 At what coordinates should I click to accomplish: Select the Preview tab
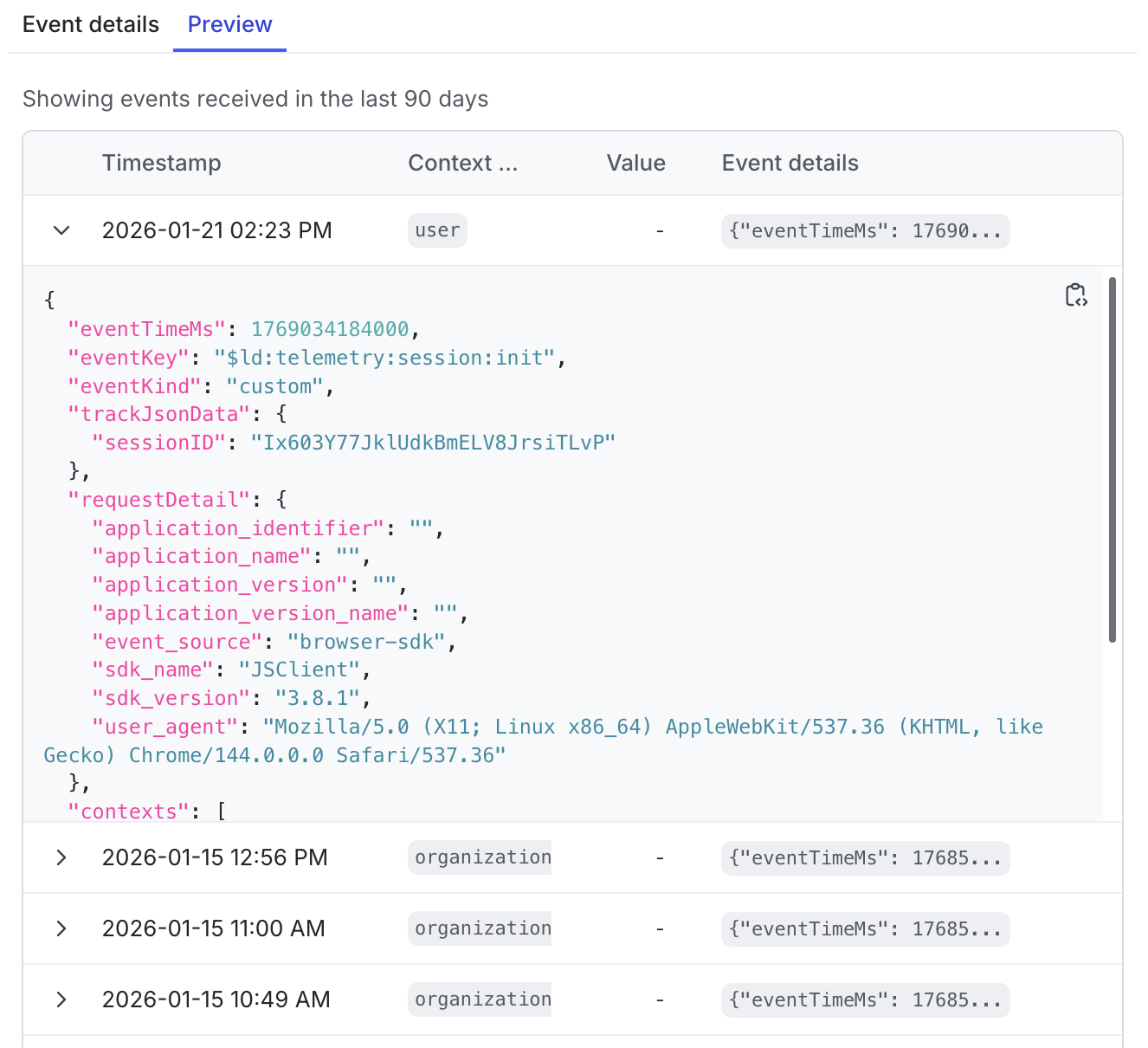[229, 24]
